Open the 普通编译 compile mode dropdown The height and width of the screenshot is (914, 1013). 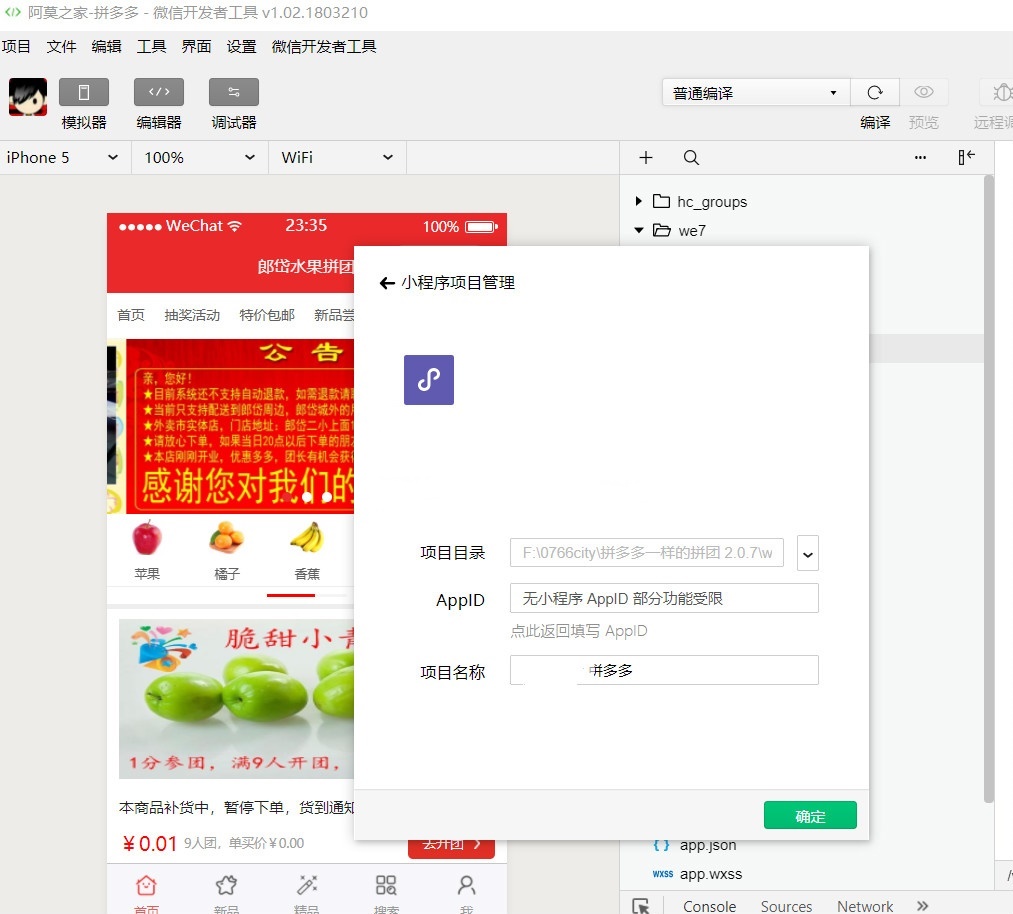tap(755, 93)
